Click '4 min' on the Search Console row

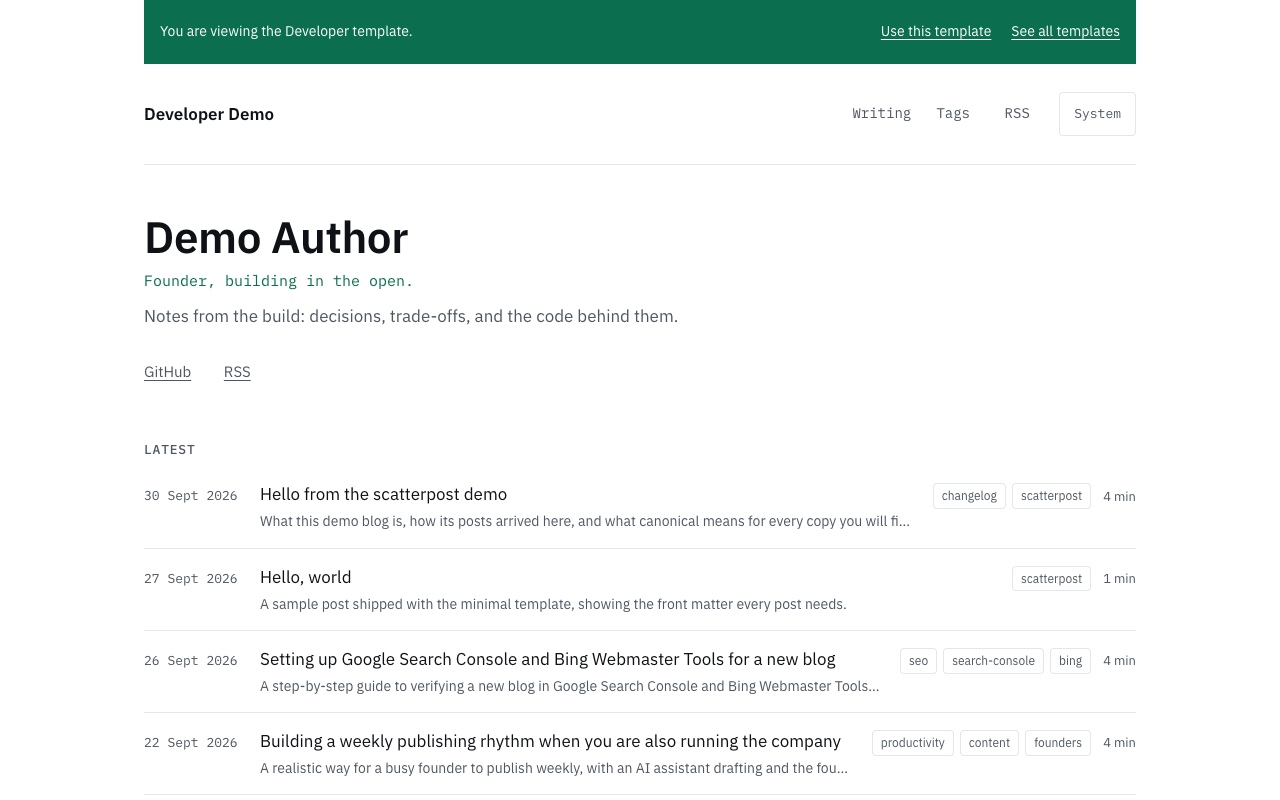(1119, 661)
